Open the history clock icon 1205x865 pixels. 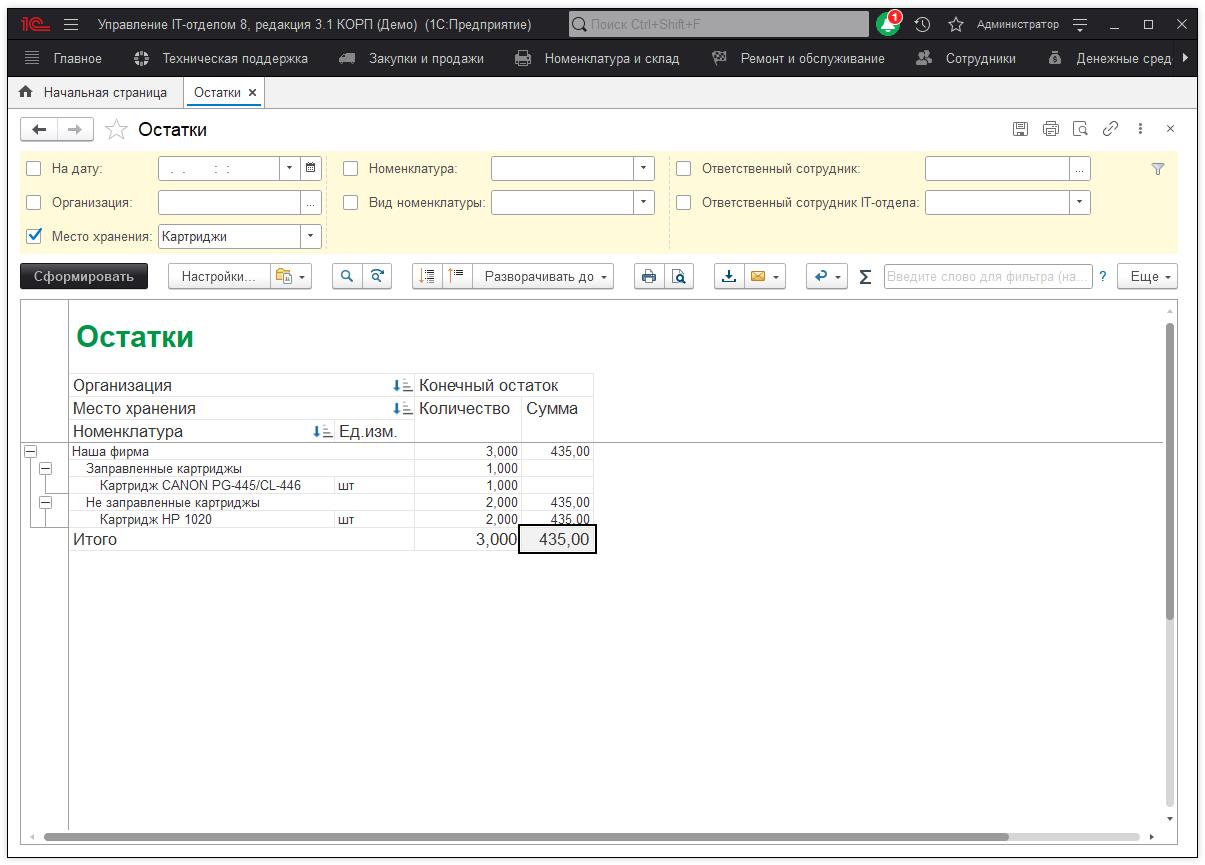point(922,25)
